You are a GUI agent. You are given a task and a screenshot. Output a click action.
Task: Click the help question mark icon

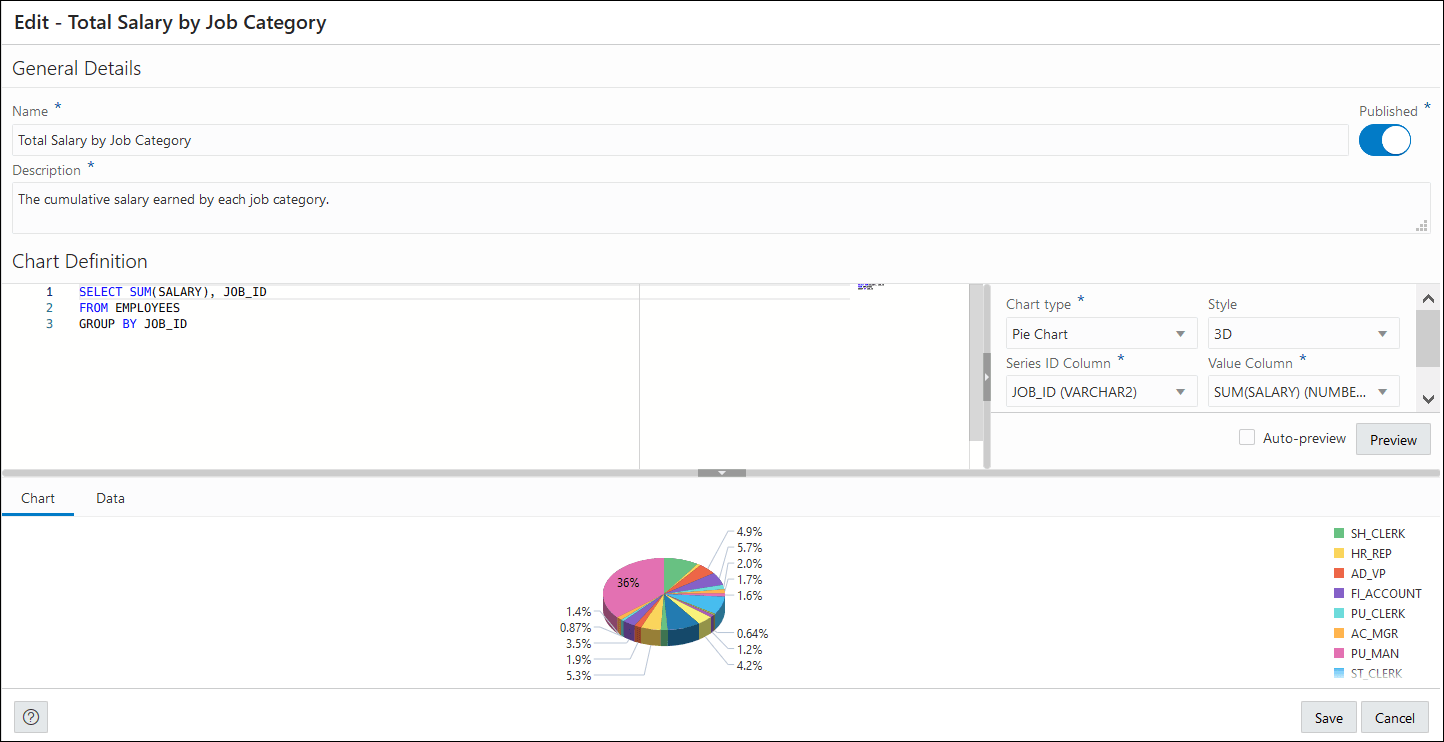click(30, 717)
